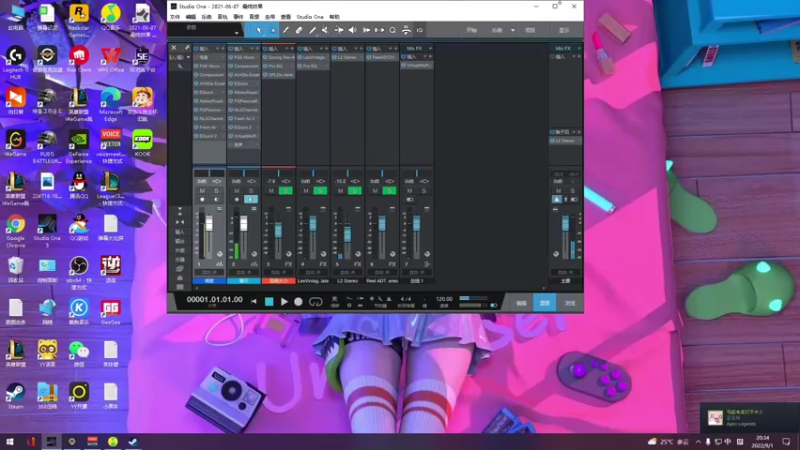Open the automation mode dropdown on channel 1
Screen dimensions: 800x450
209,272
